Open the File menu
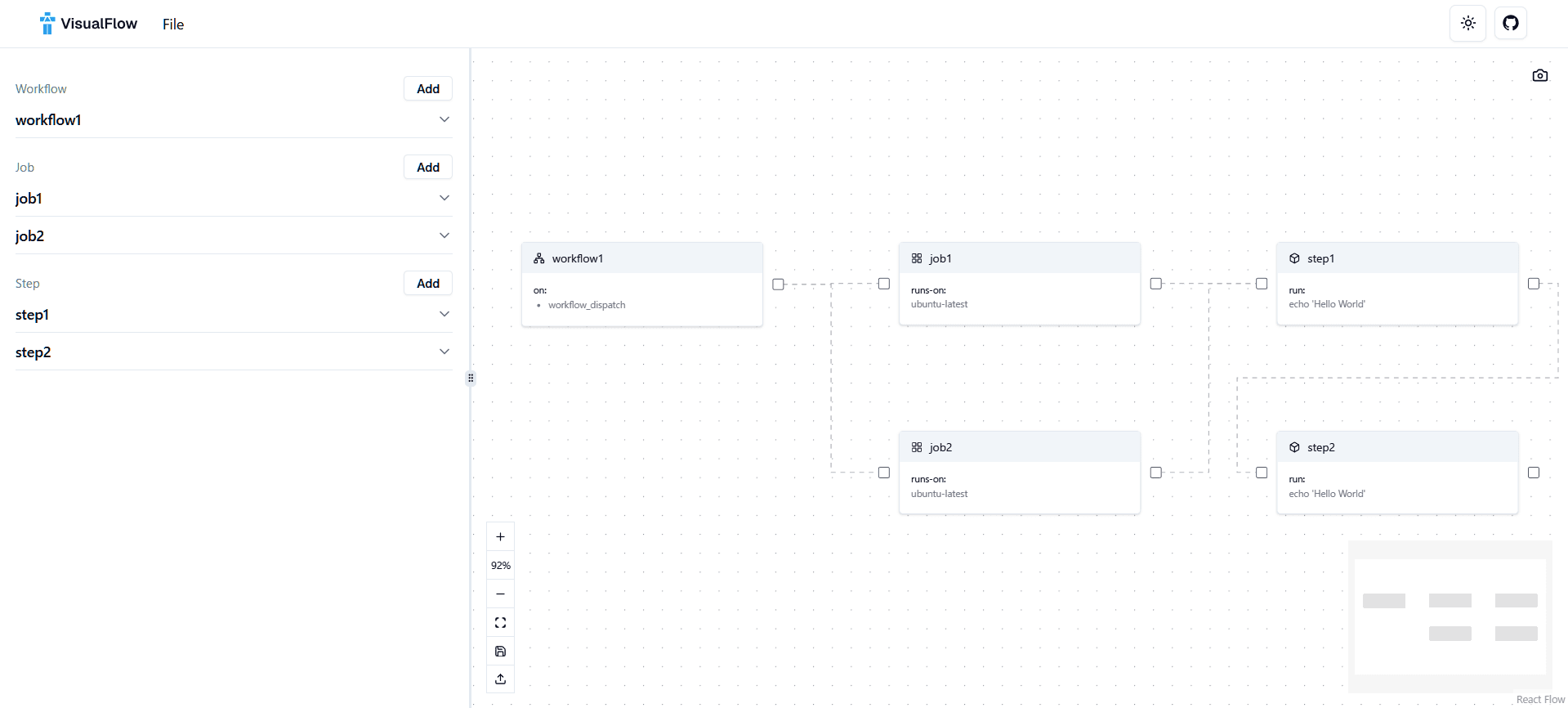The image size is (1568, 708). (x=172, y=24)
